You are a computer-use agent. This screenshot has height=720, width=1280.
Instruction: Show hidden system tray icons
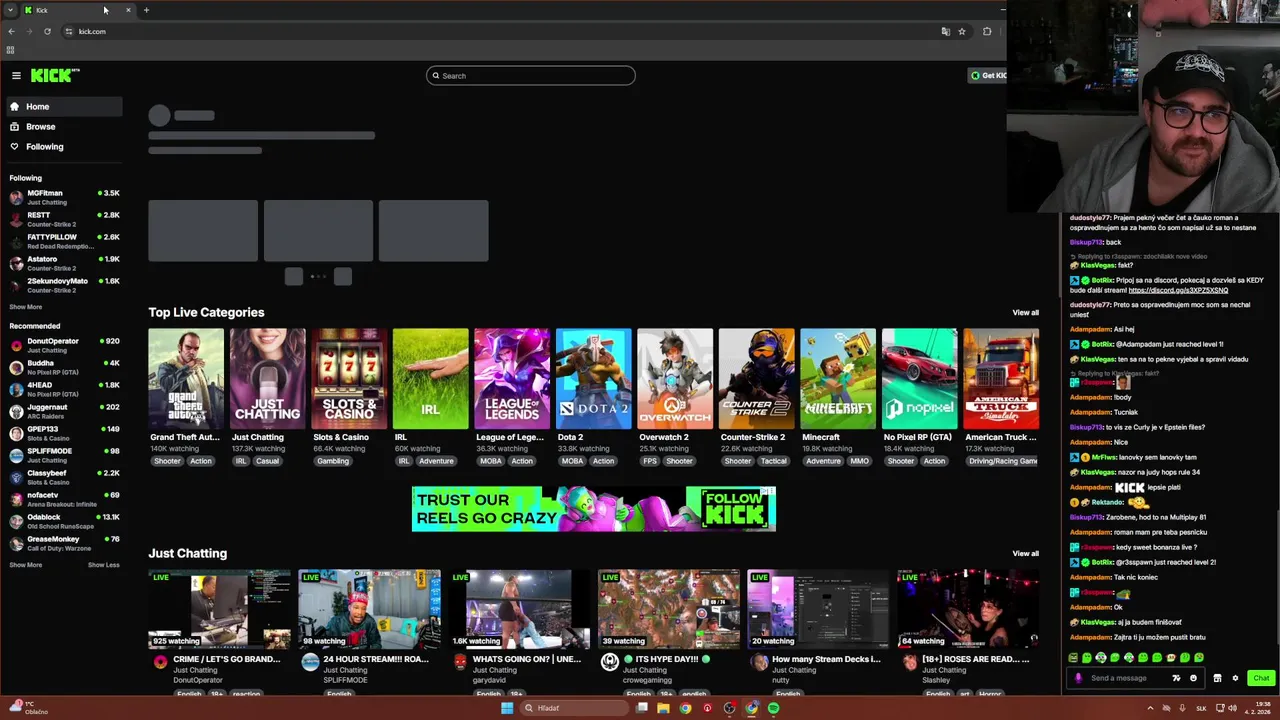[1150, 708]
